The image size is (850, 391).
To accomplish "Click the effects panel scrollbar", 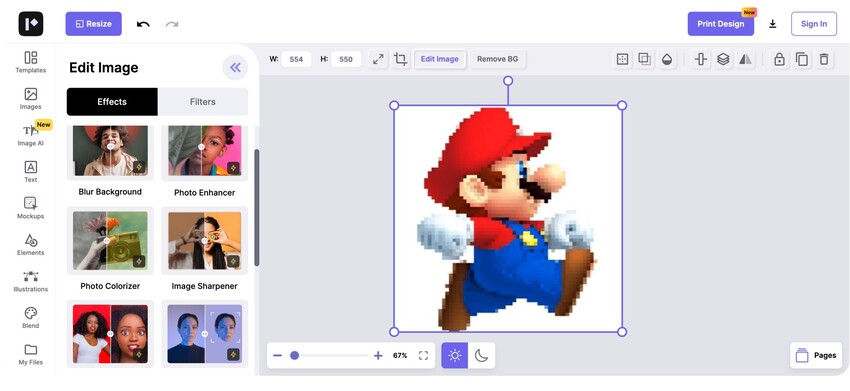I will click(x=256, y=208).
